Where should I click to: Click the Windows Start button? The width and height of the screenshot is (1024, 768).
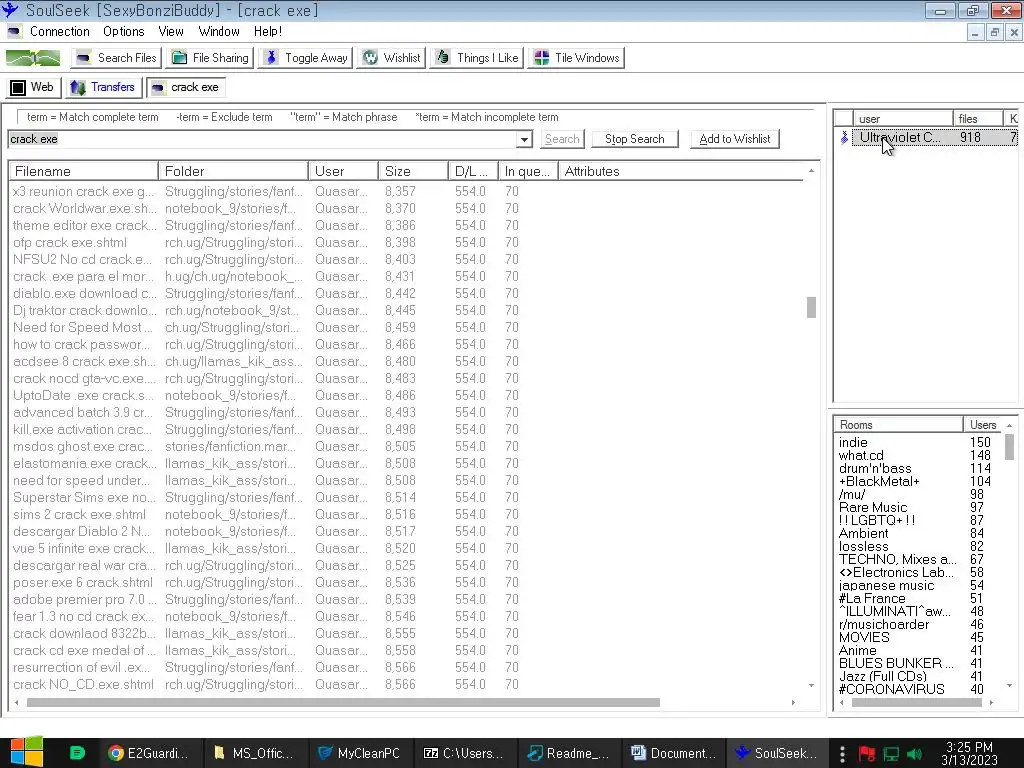[x=26, y=752]
